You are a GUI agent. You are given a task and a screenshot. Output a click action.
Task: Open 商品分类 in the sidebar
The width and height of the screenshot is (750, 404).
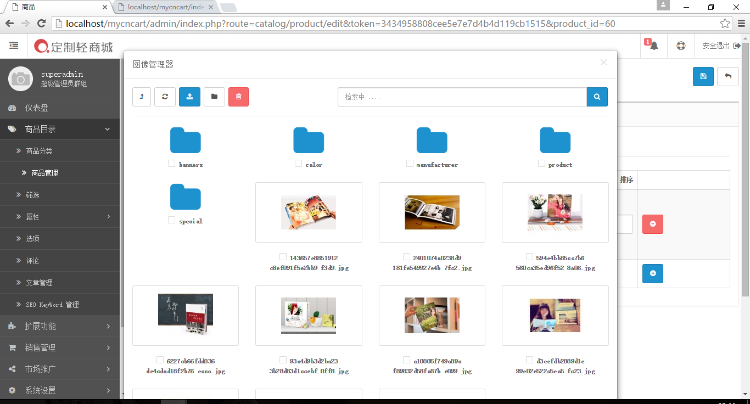60,151
